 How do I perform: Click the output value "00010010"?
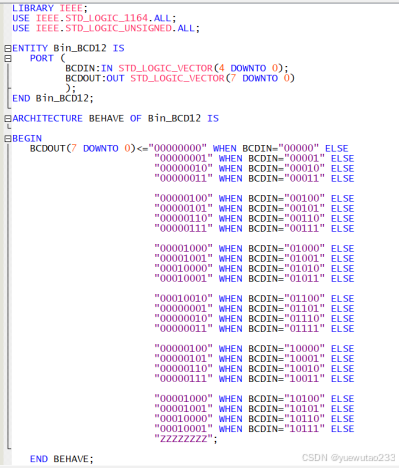click(183, 298)
